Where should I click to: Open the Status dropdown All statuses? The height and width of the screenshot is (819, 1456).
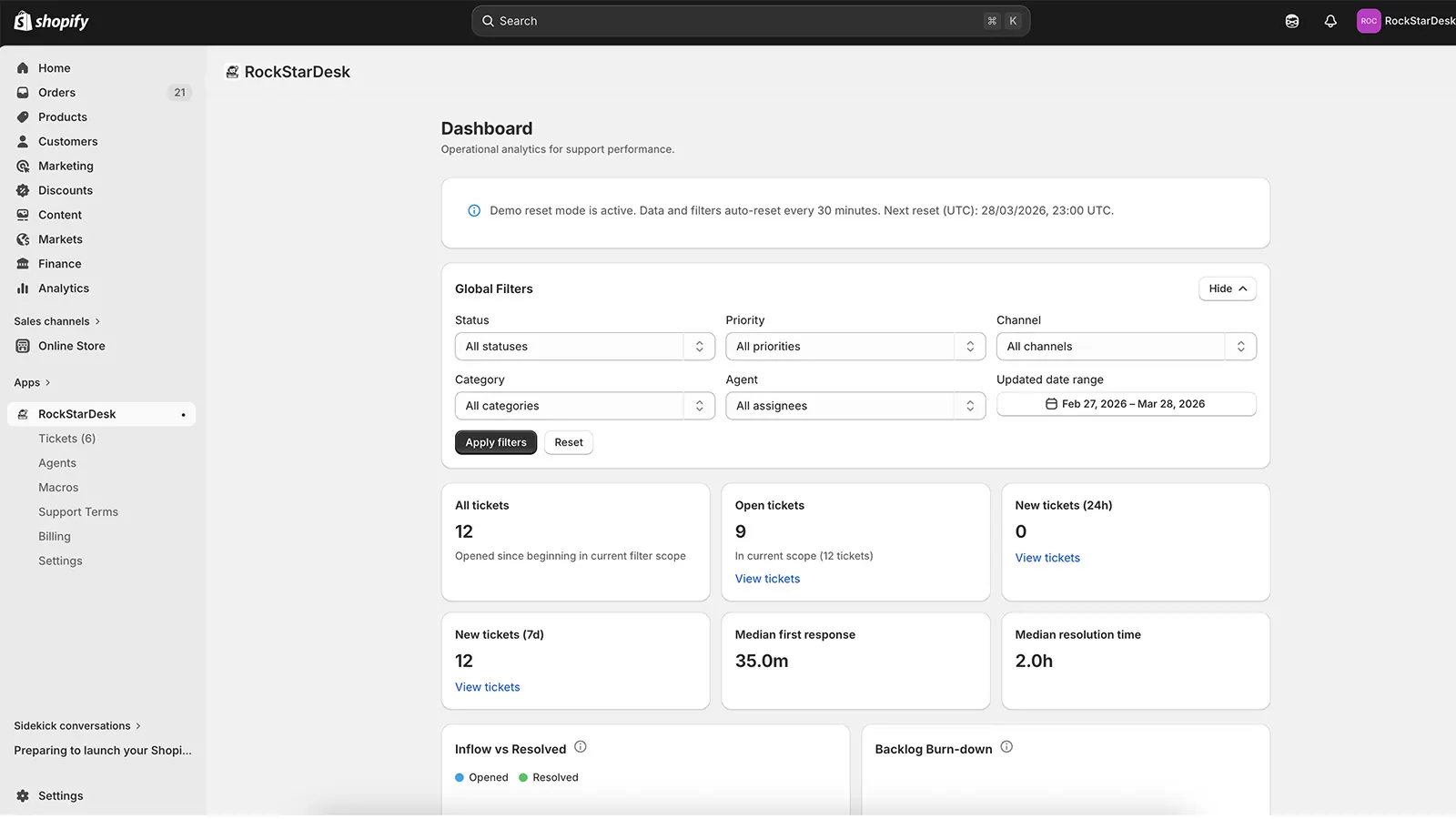pyautogui.click(x=584, y=347)
